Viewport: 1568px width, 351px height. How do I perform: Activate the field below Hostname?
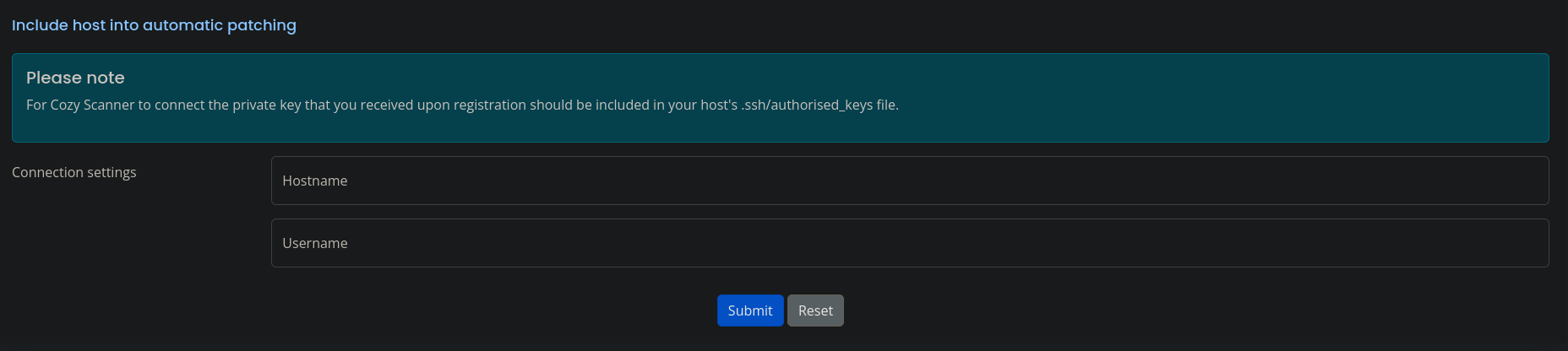click(909, 243)
